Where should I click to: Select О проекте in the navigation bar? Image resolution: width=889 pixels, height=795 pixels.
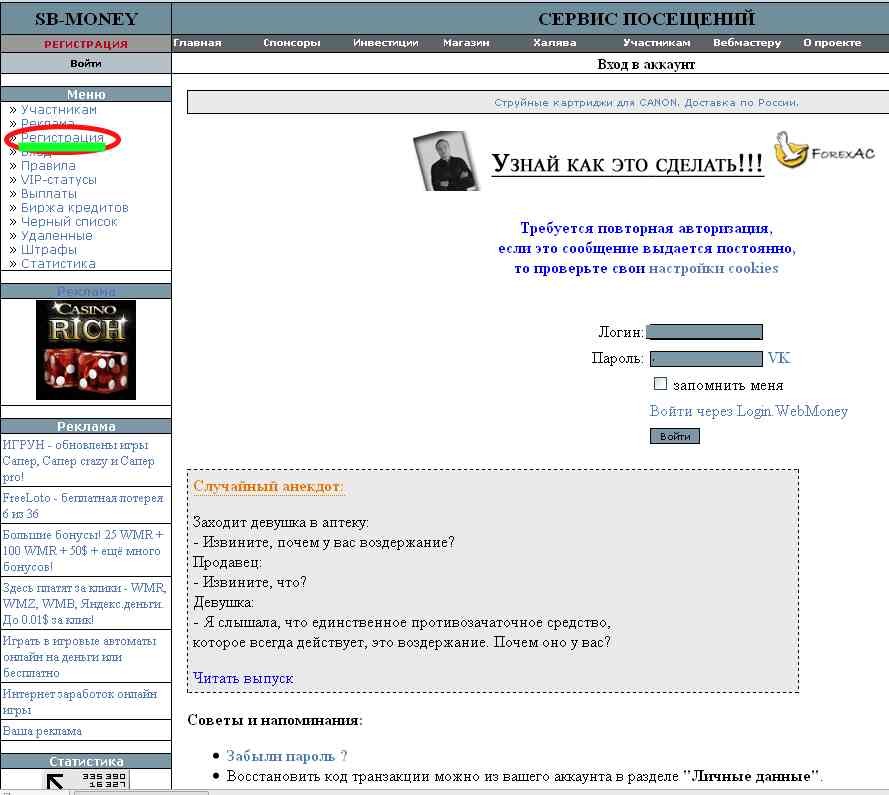pos(832,43)
